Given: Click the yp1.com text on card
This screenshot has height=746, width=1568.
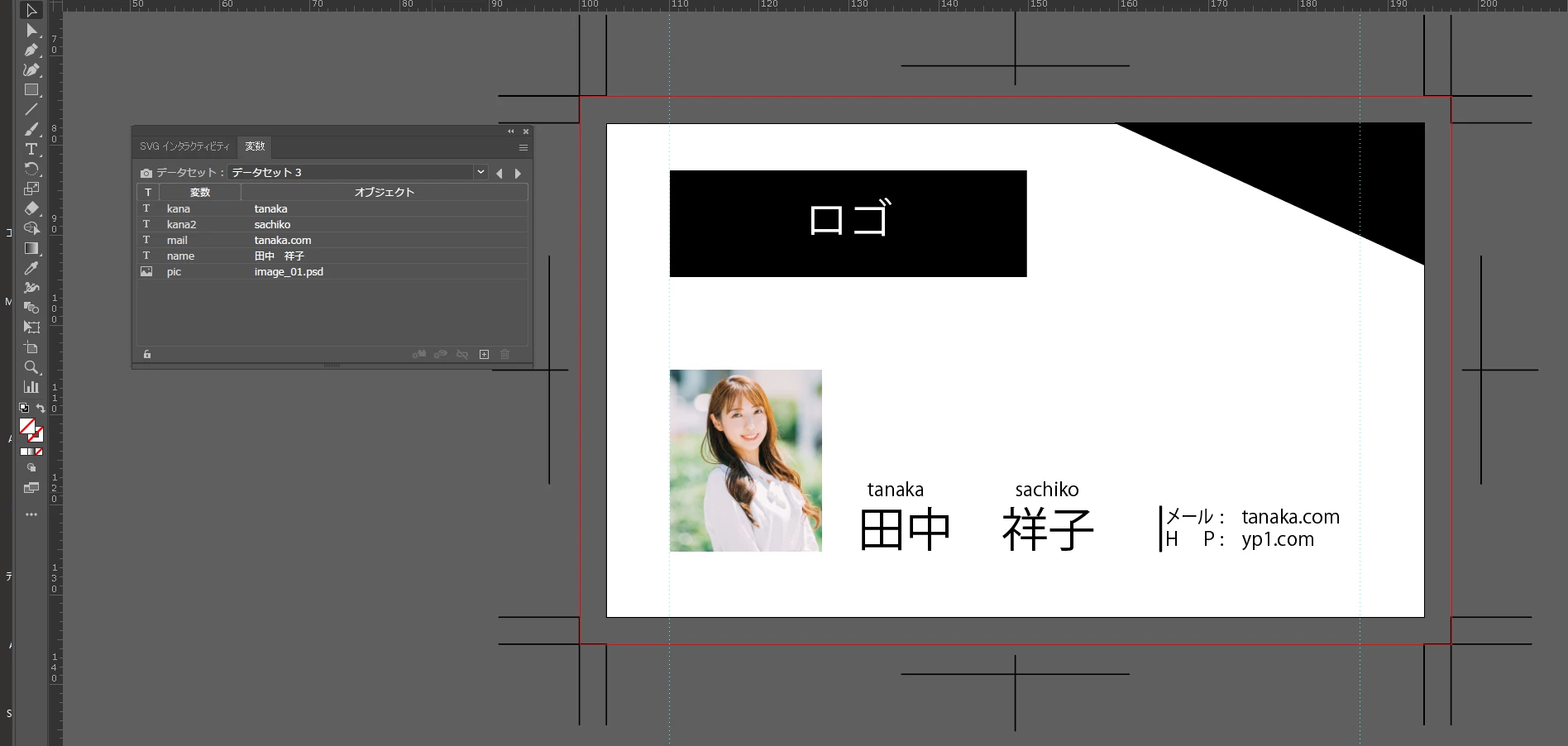Looking at the screenshot, I should [1278, 539].
